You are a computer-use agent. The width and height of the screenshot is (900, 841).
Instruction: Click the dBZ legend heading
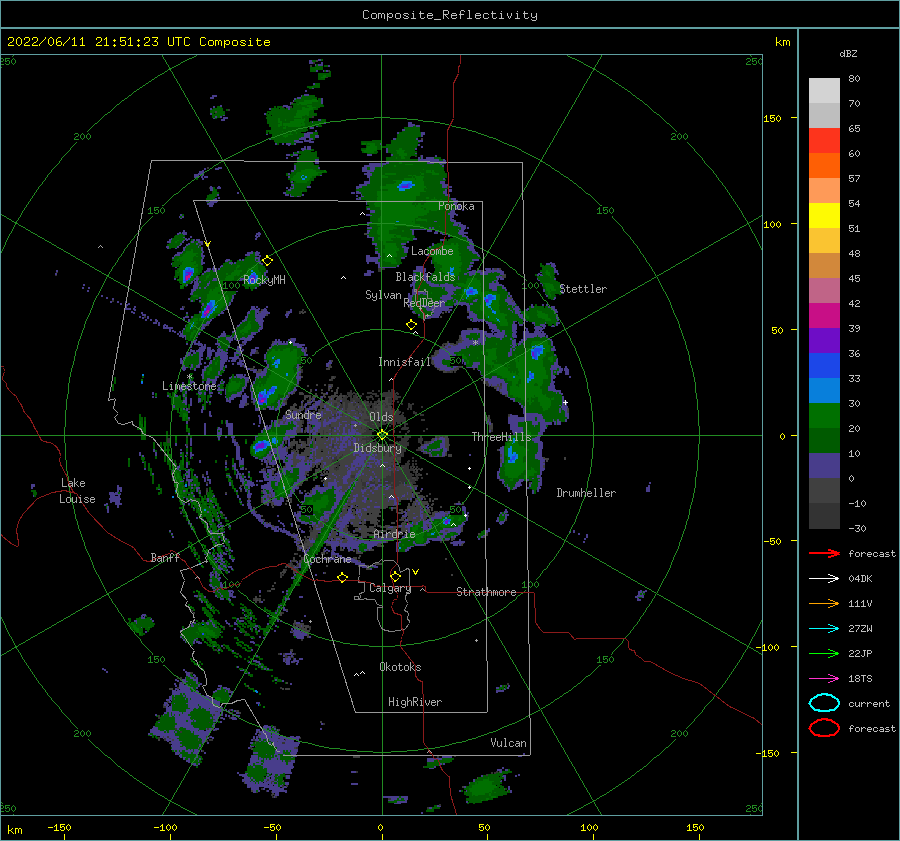pos(848,53)
